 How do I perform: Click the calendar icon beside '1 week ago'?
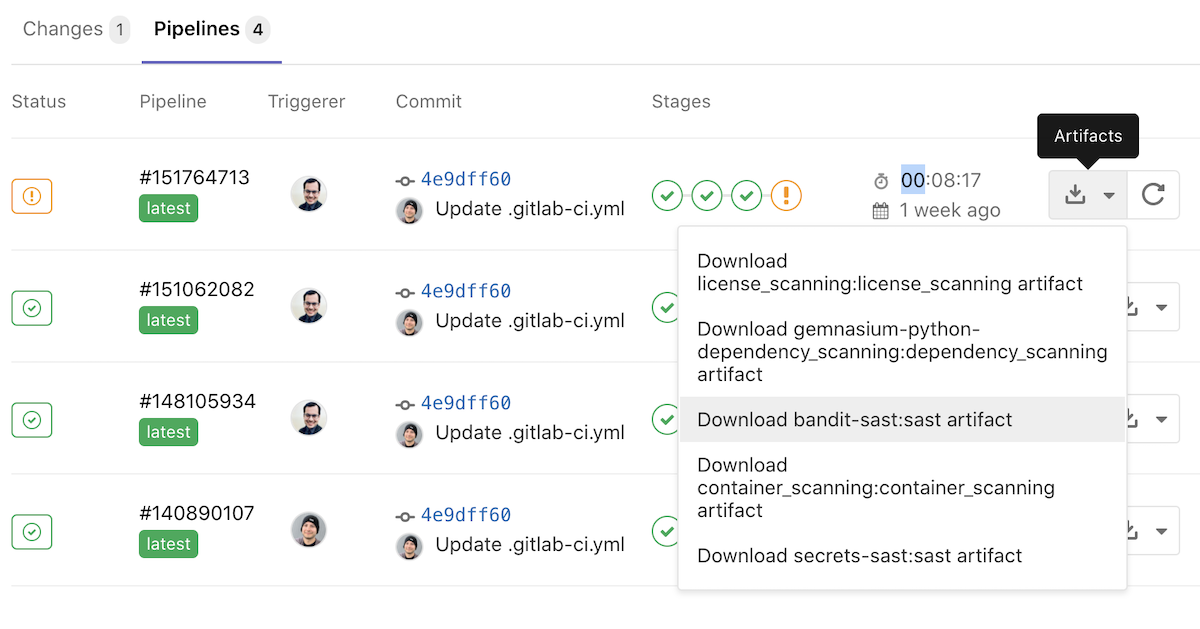pyautogui.click(x=881, y=210)
